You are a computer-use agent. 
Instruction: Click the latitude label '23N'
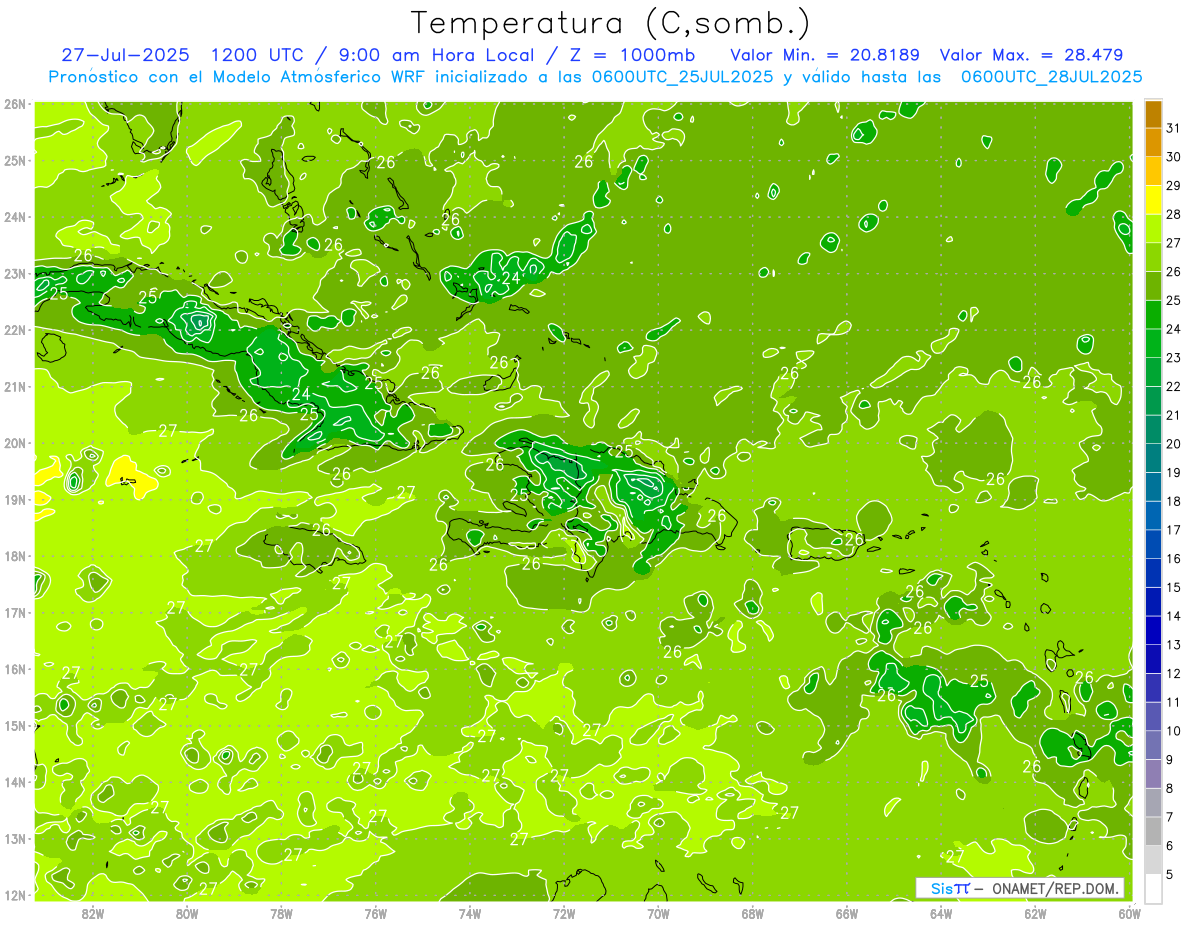[x=15, y=273]
